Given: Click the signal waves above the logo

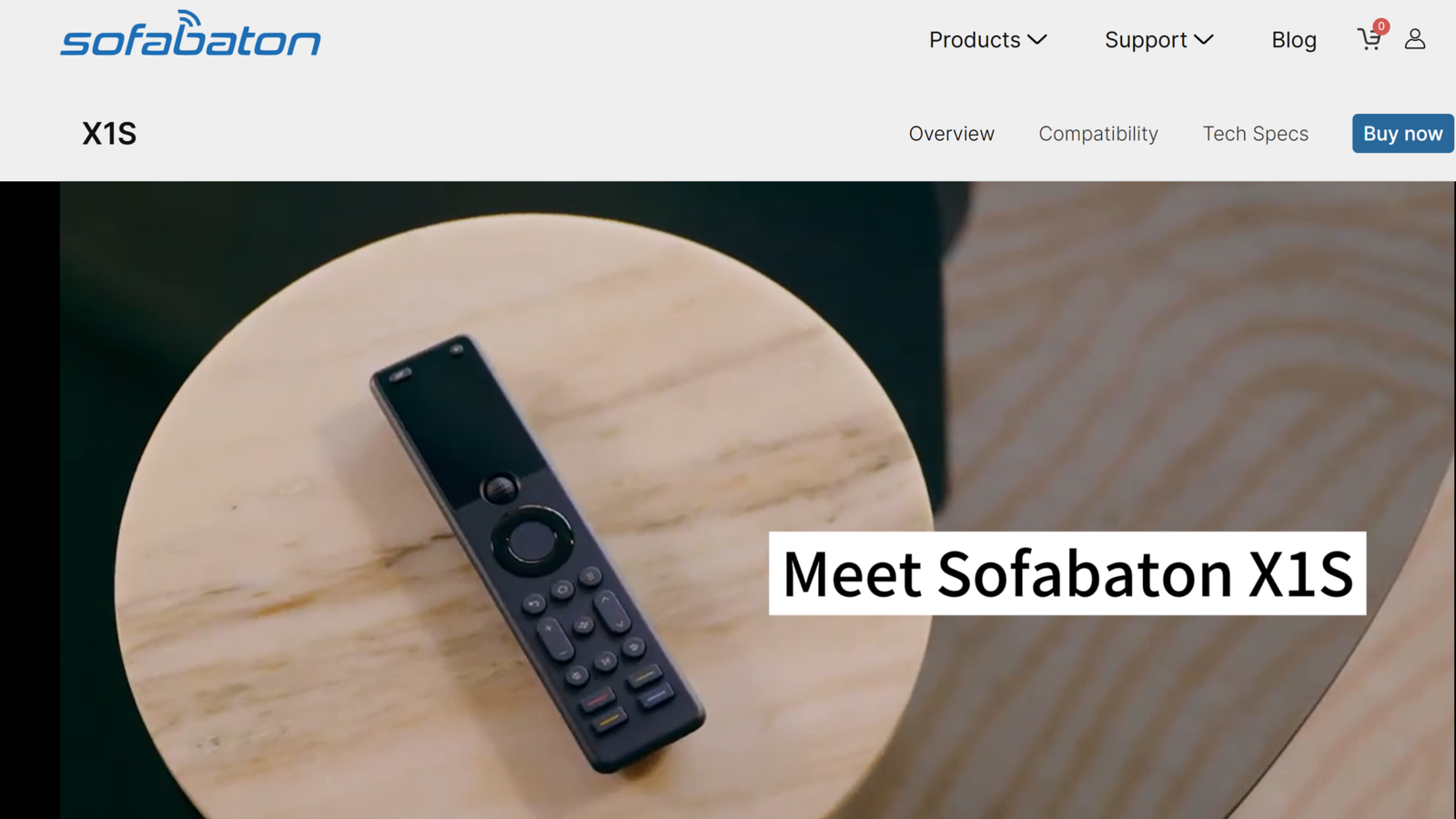Looking at the screenshot, I should 188,17.
